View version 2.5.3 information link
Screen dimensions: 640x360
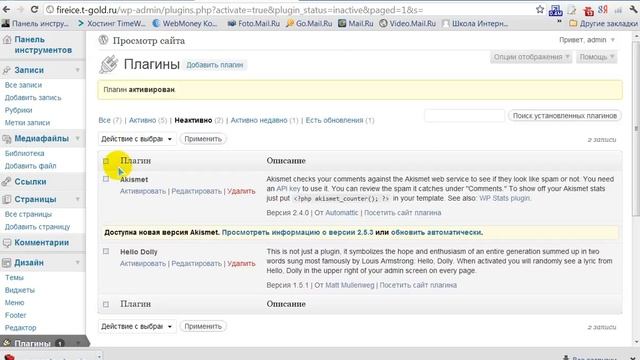[x=298, y=232]
